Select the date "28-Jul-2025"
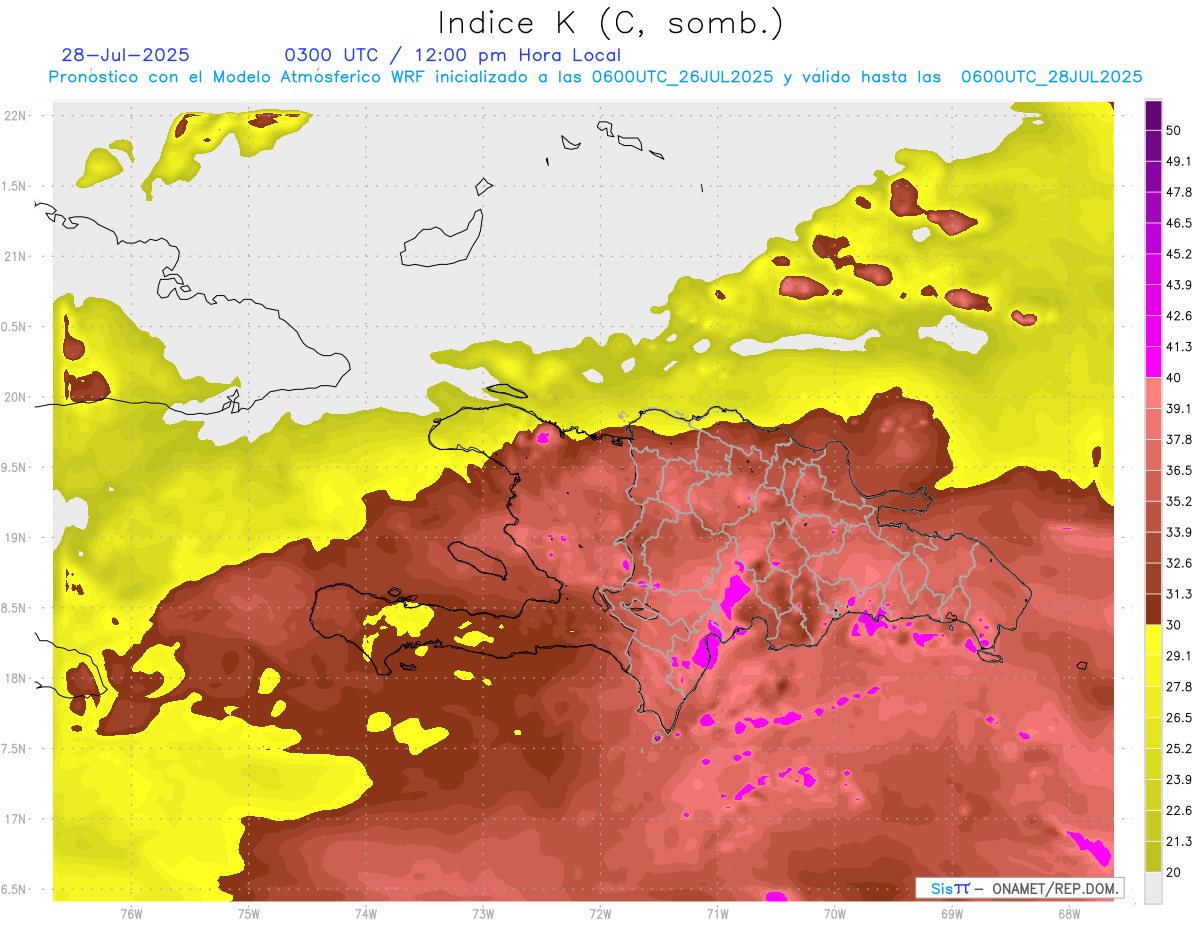Image resolution: width=1200 pixels, height=927 pixels. (126, 55)
